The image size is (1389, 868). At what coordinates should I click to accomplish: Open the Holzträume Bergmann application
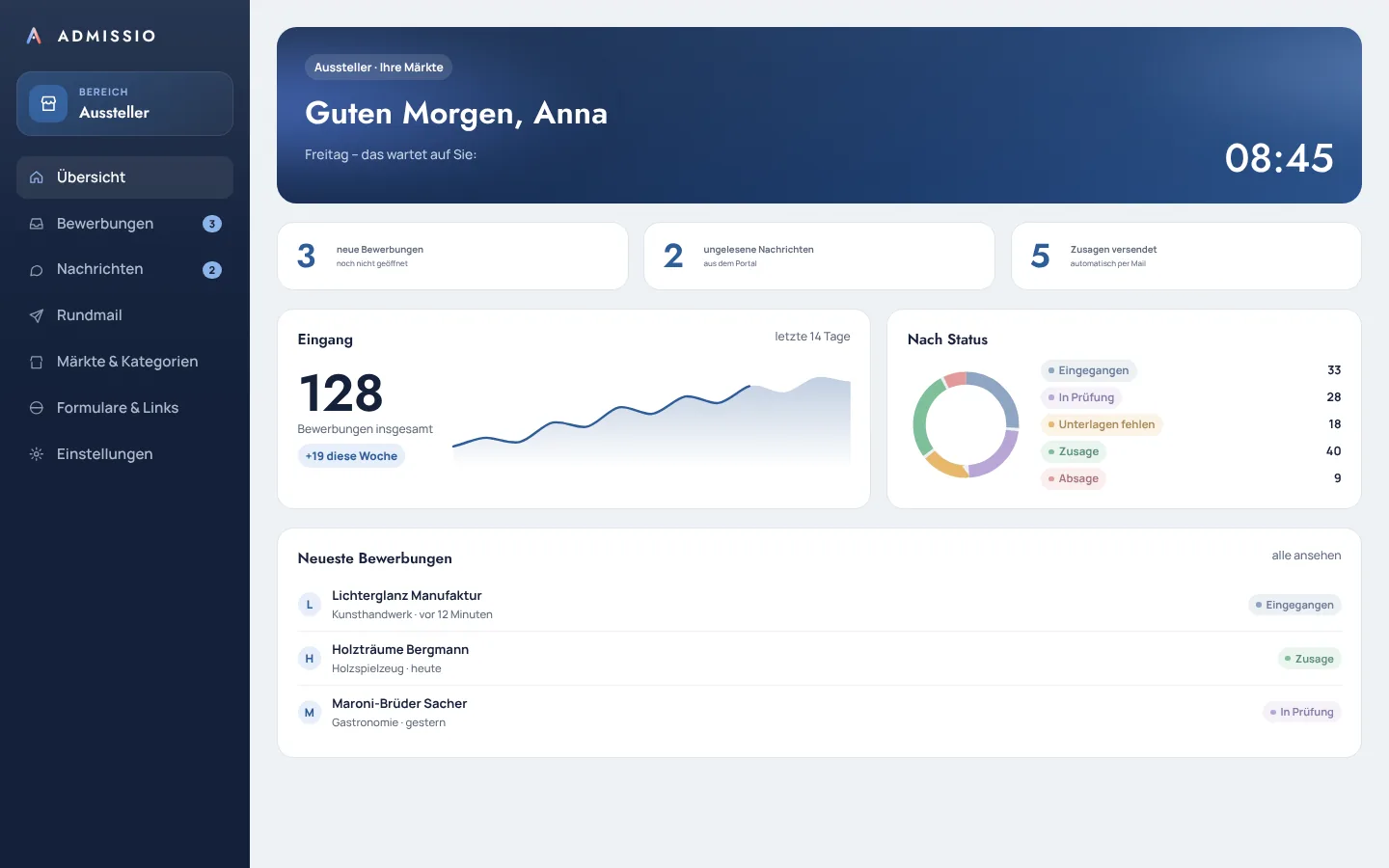[820, 659]
